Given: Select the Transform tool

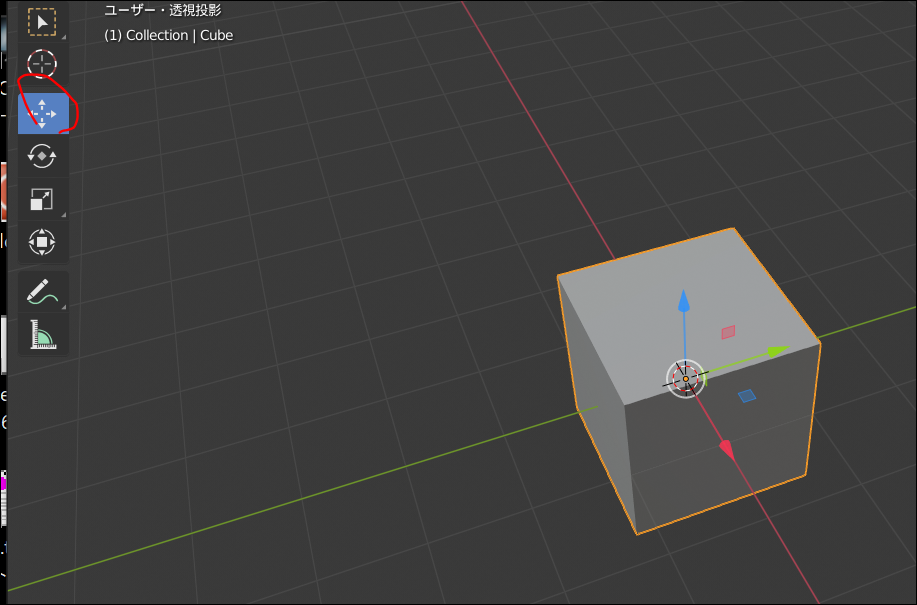Looking at the screenshot, I should pos(43,241).
